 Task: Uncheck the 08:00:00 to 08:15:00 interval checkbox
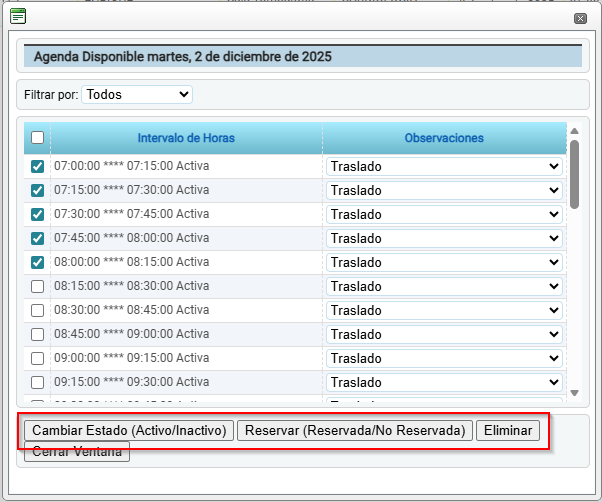tap(37, 262)
